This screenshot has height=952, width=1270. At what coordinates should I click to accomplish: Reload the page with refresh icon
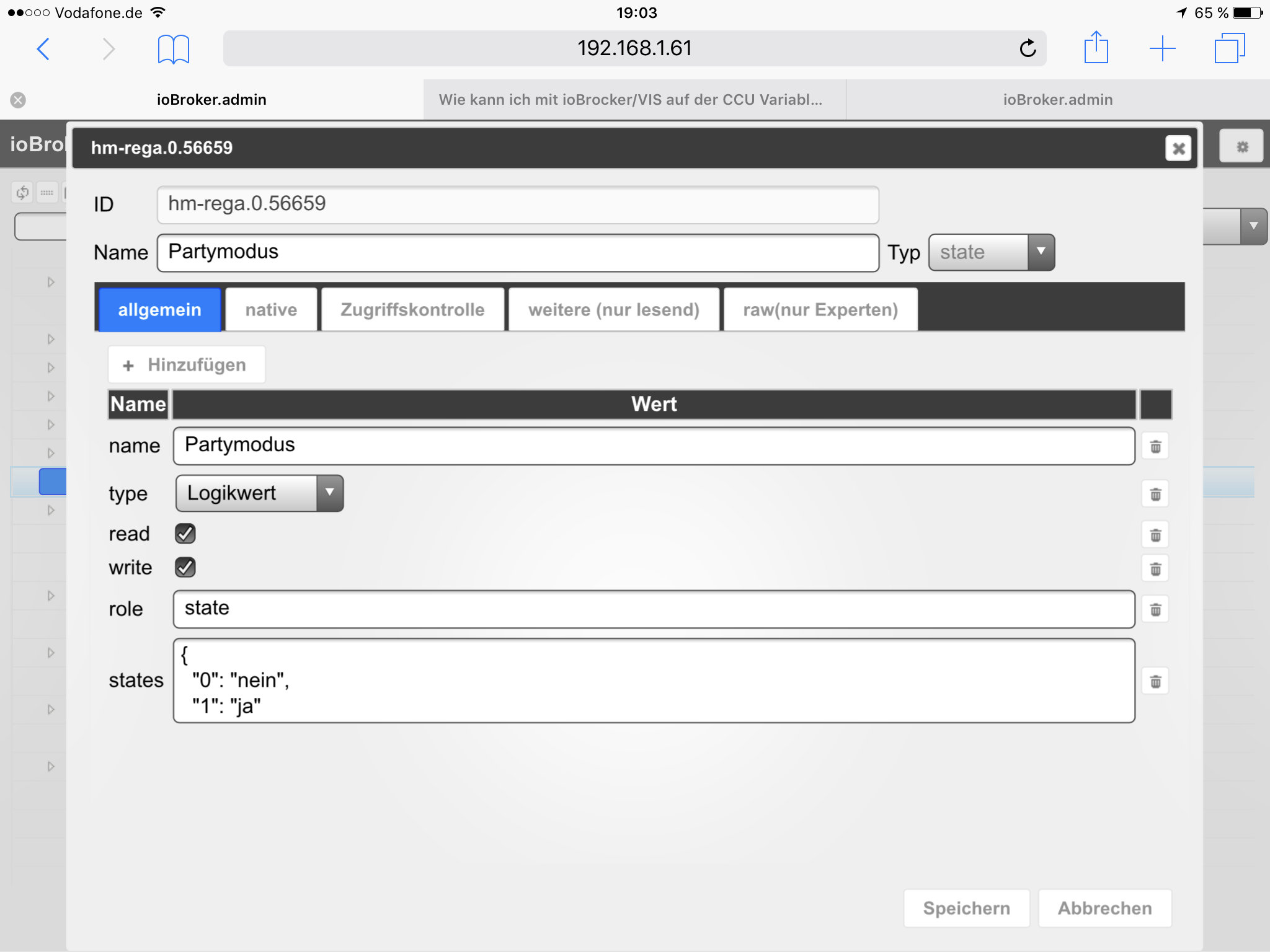1028,48
